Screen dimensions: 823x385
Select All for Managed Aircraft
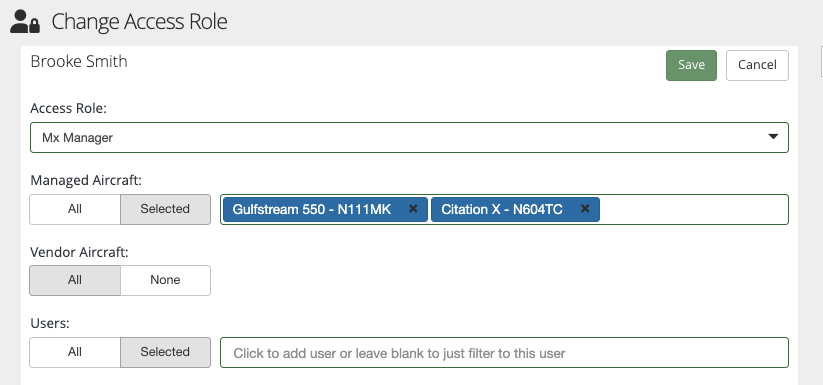[x=75, y=209]
